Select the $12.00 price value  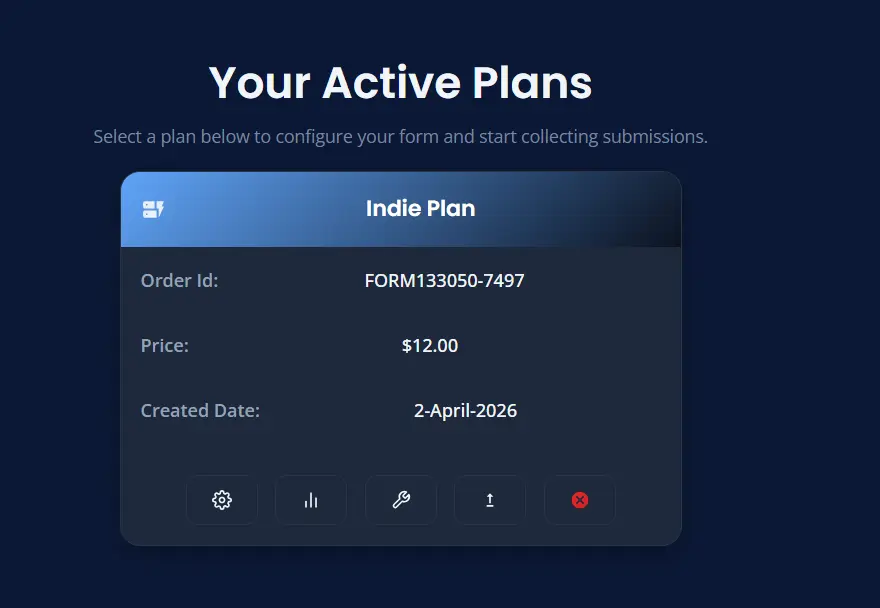pyautogui.click(x=430, y=346)
